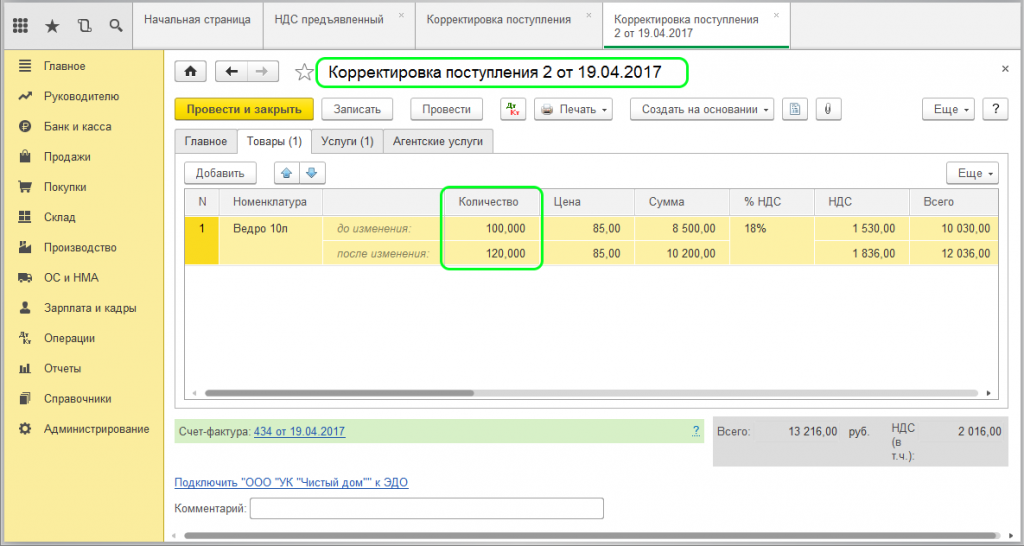The height and width of the screenshot is (546, 1024).
Task: Open the sections menu grid icon
Action: point(20,25)
